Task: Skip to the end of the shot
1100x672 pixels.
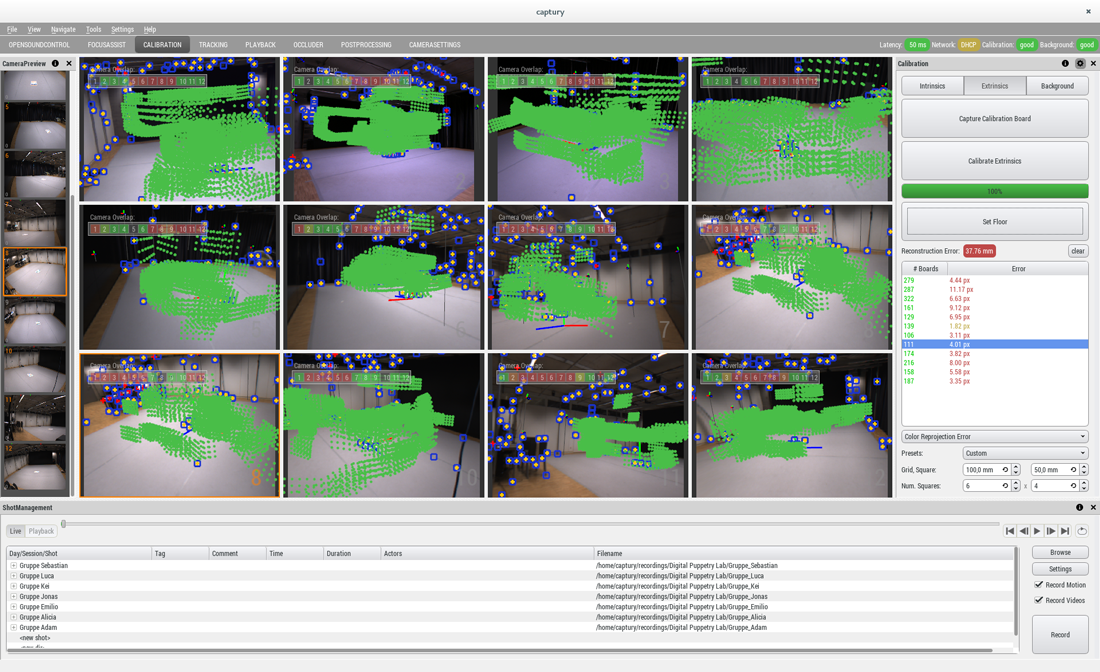Action: pos(1065,531)
